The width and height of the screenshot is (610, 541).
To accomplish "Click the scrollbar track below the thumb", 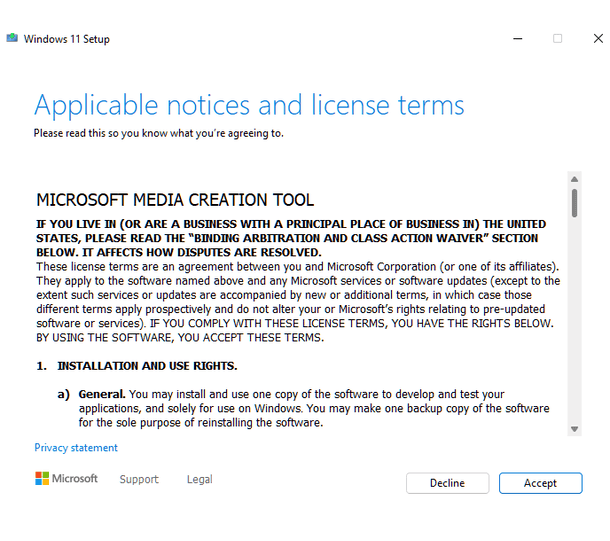I will click(x=575, y=320).
